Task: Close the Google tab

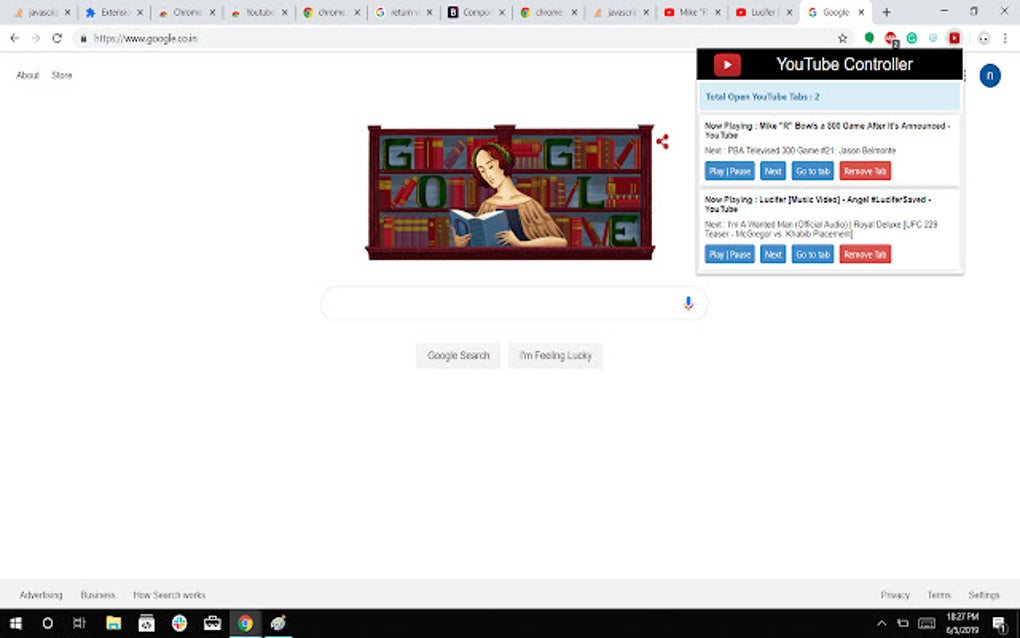Action: pyautogui.click(x=861, y=12)
